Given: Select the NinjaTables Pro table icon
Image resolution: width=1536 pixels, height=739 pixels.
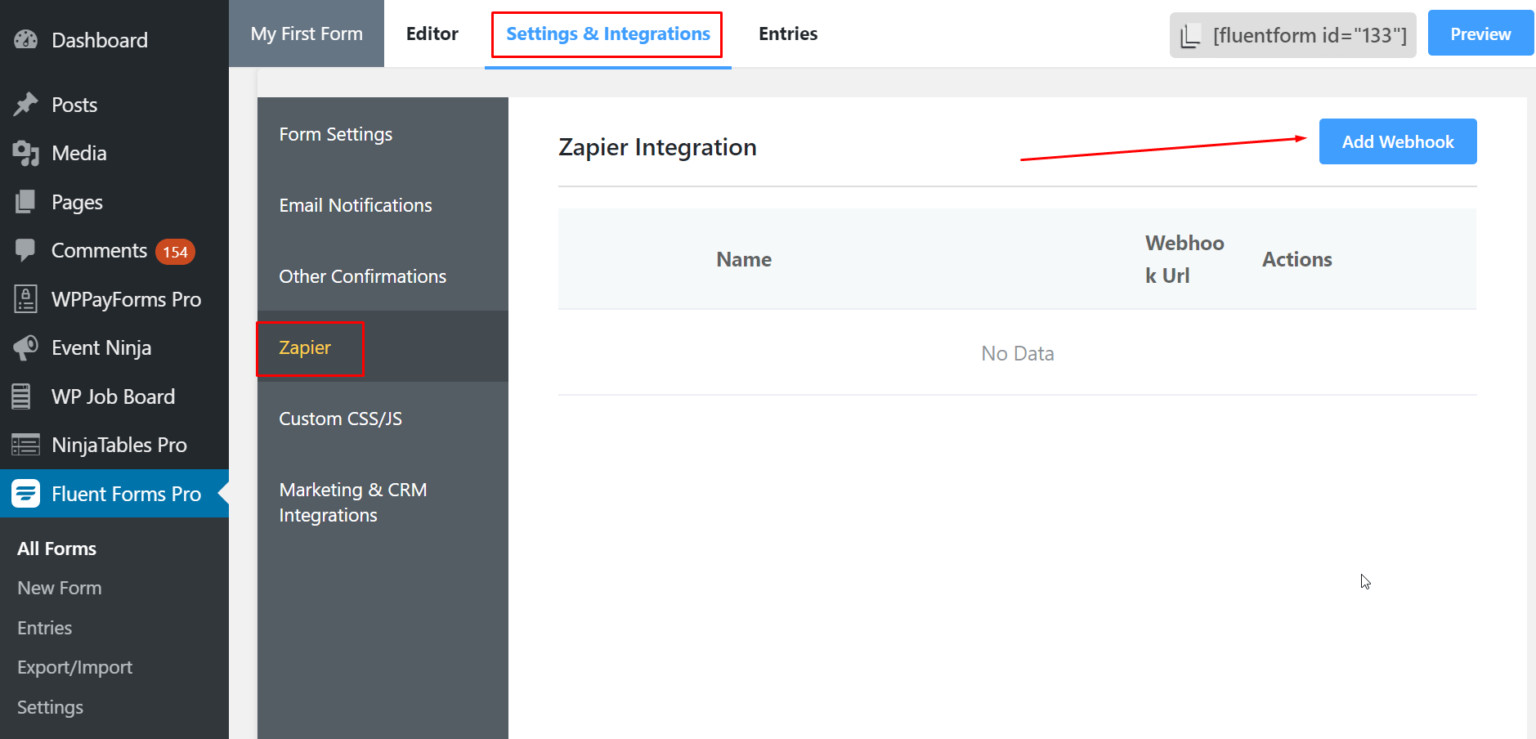Looking at the screenshot, I should tap(25, 444).
